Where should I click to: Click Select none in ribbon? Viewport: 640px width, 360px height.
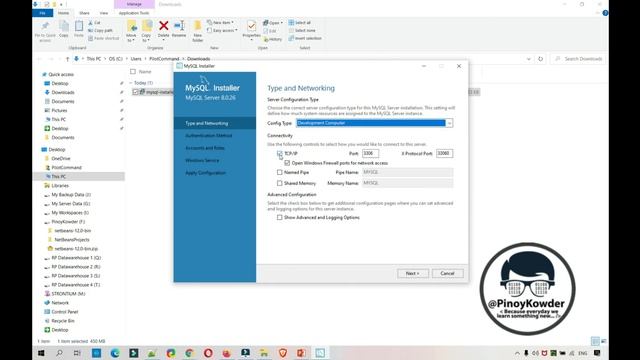302,31
